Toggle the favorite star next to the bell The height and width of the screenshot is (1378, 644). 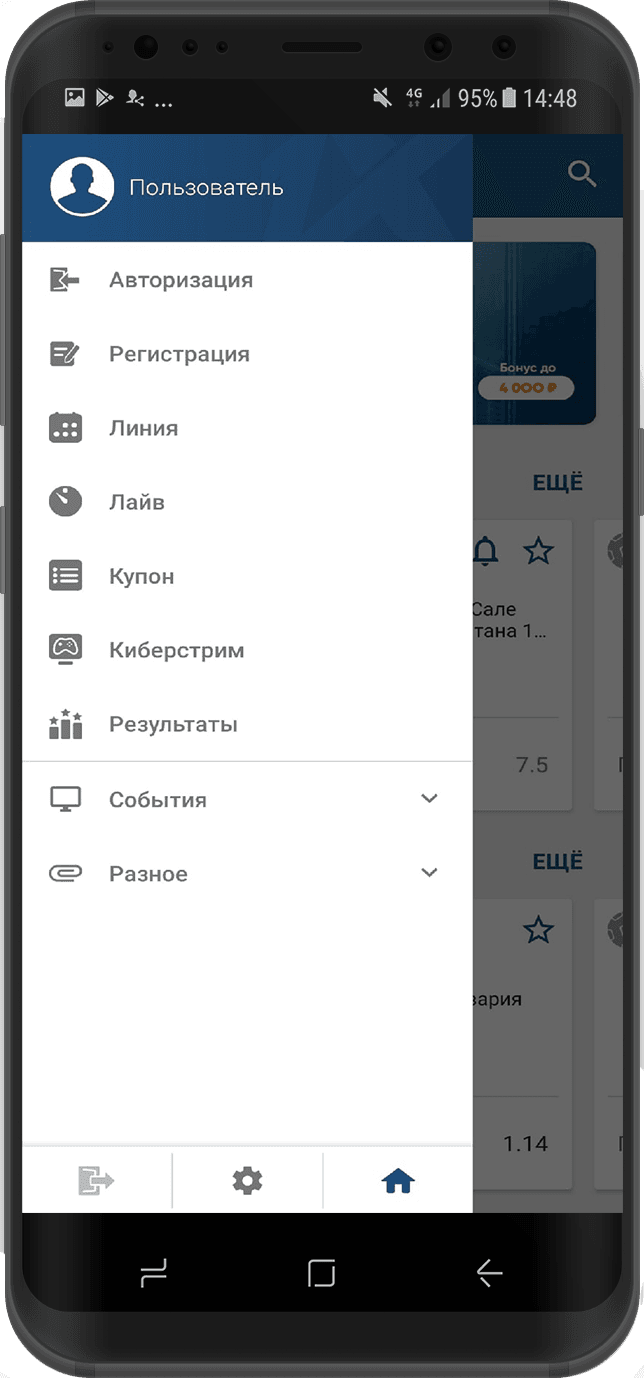(539, 550)
